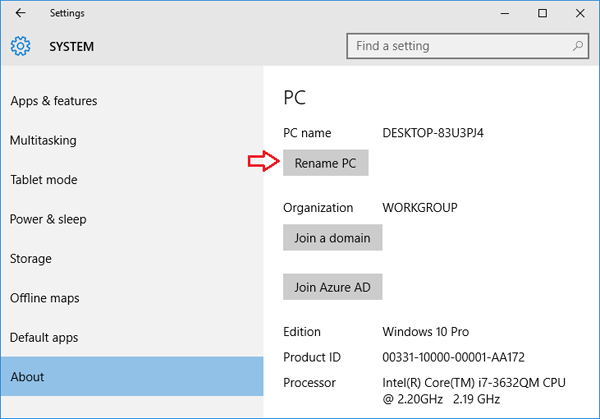
Task: Select the About category
Action: coord(27,377)
